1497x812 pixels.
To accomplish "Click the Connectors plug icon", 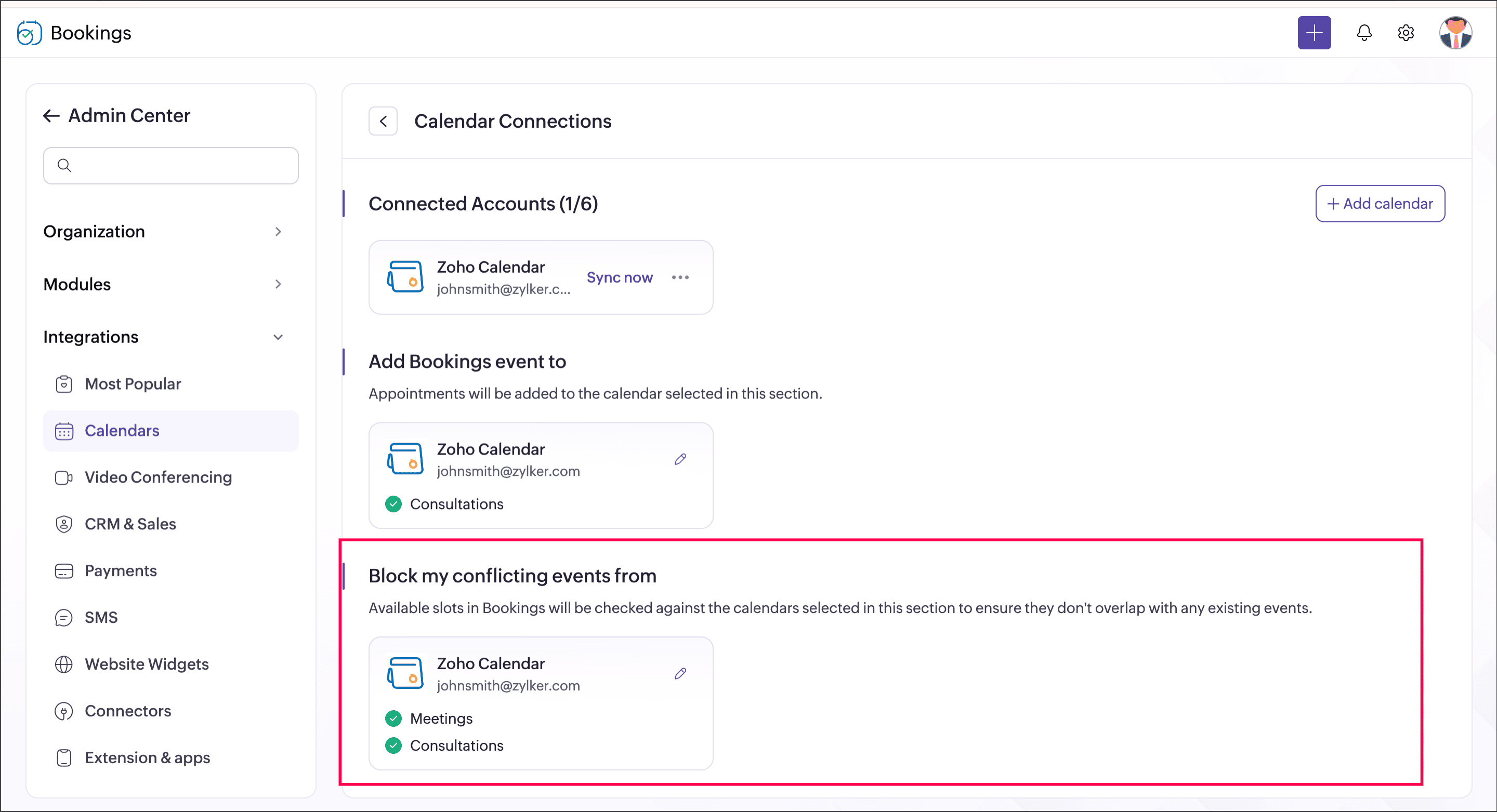I will [64, 711].
